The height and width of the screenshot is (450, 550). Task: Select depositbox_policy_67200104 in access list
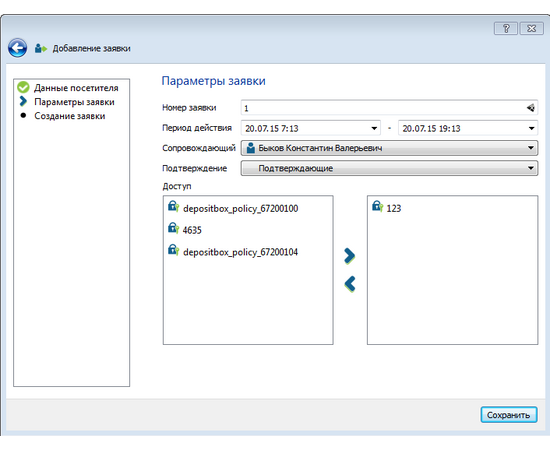pos(240,252)
